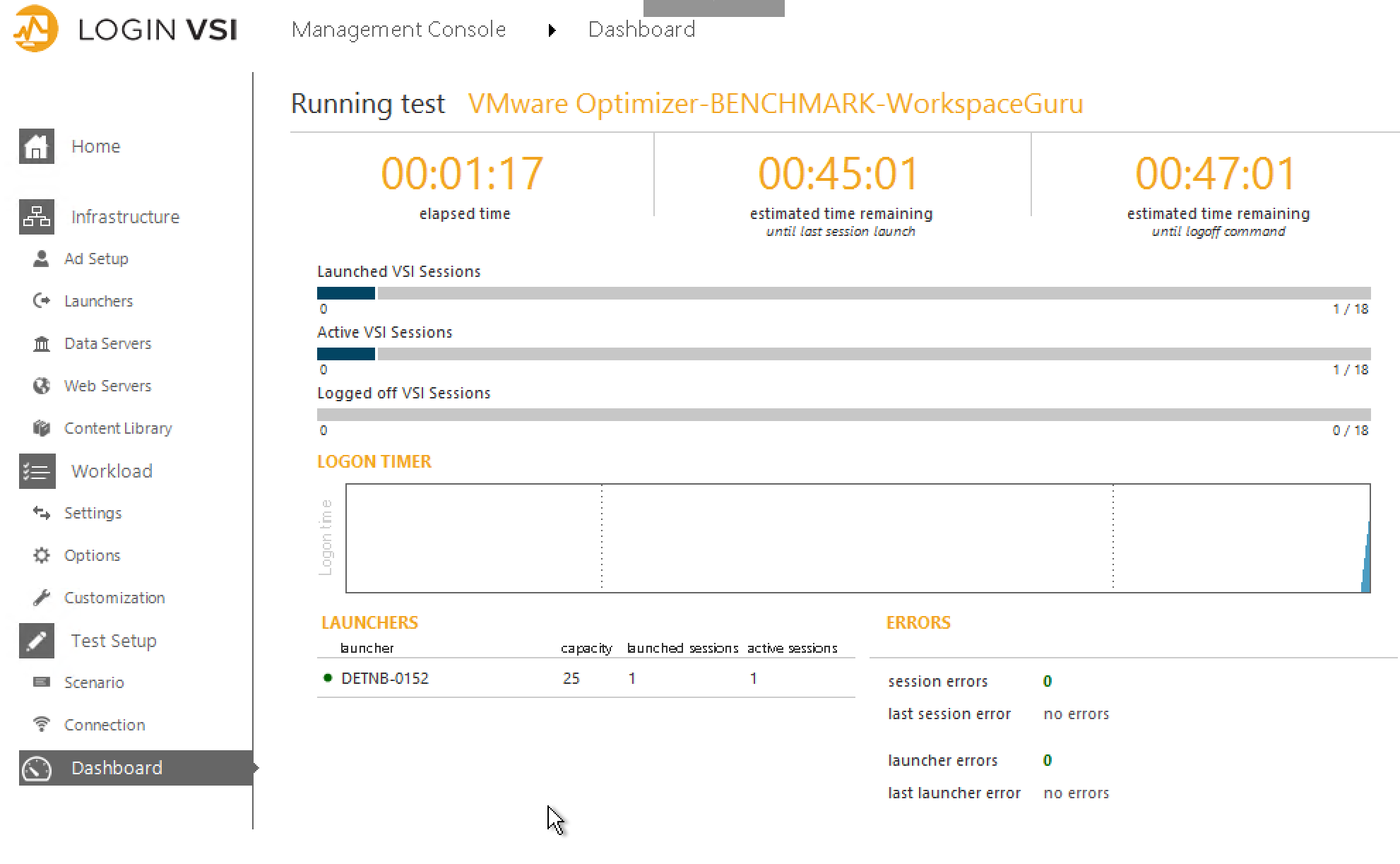The image size is (1400, 864).
Task: Open the Data Servers page
Action: click(x=107, y=343)
